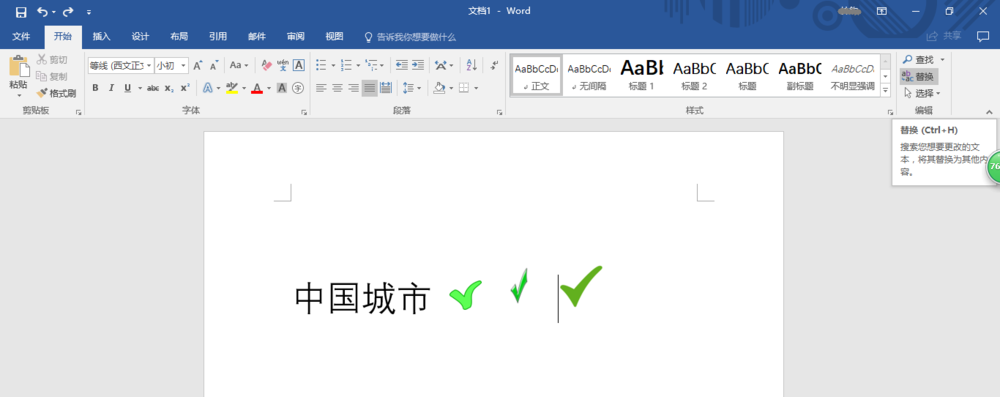Toggle the justify alignment button

click(369, 88)
